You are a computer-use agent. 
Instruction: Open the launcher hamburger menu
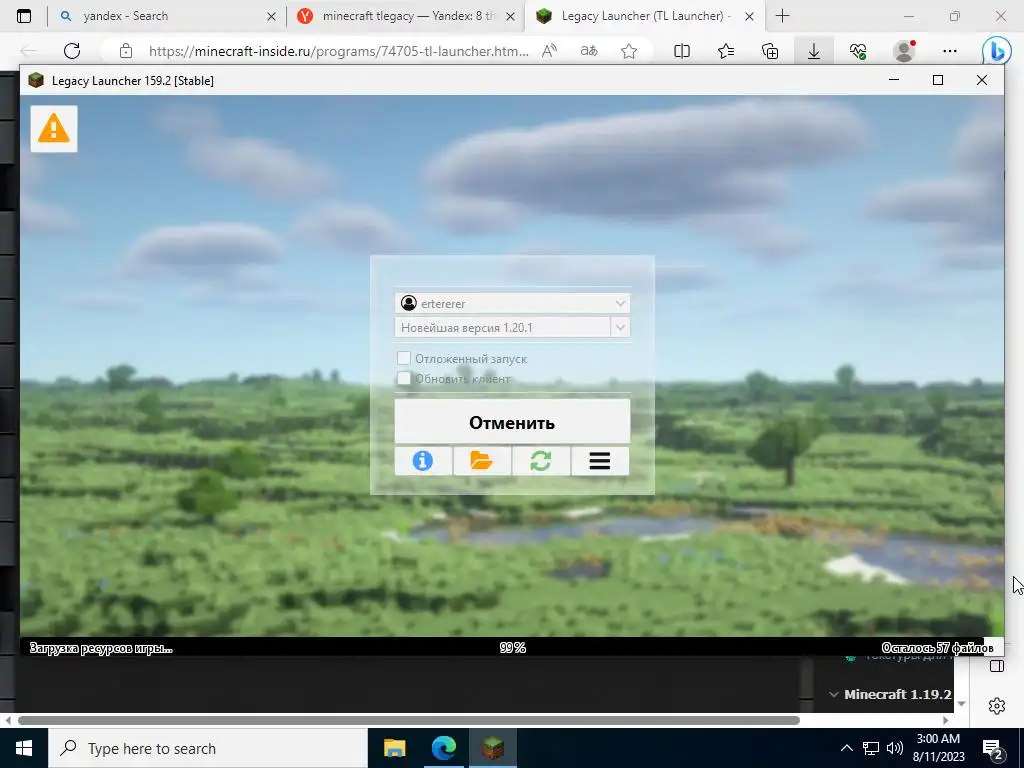point(600,461)
